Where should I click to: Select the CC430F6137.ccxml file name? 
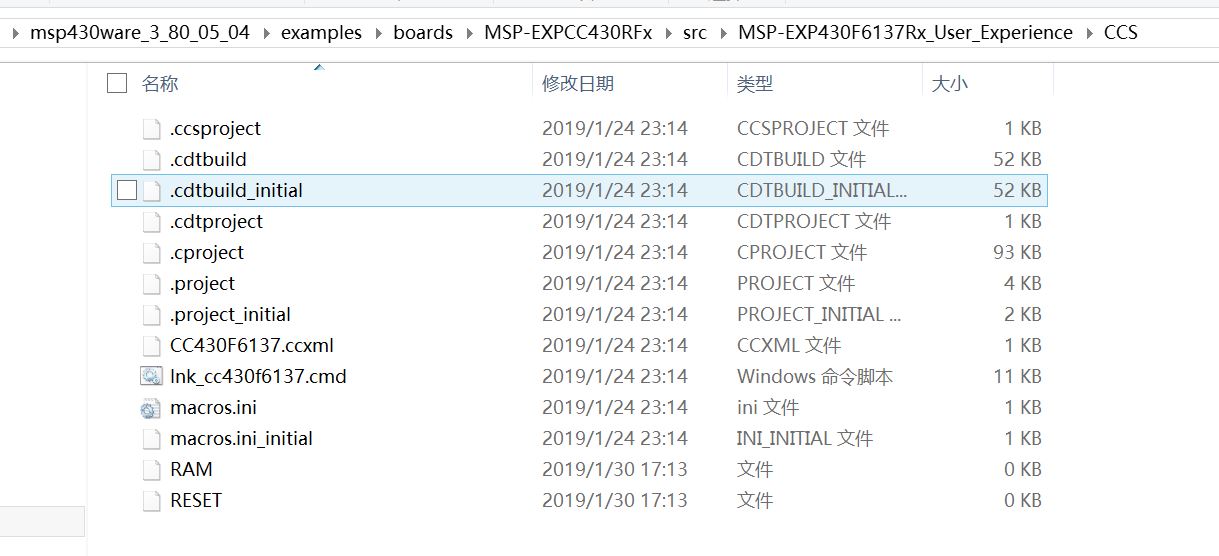[x=252, y=346]
